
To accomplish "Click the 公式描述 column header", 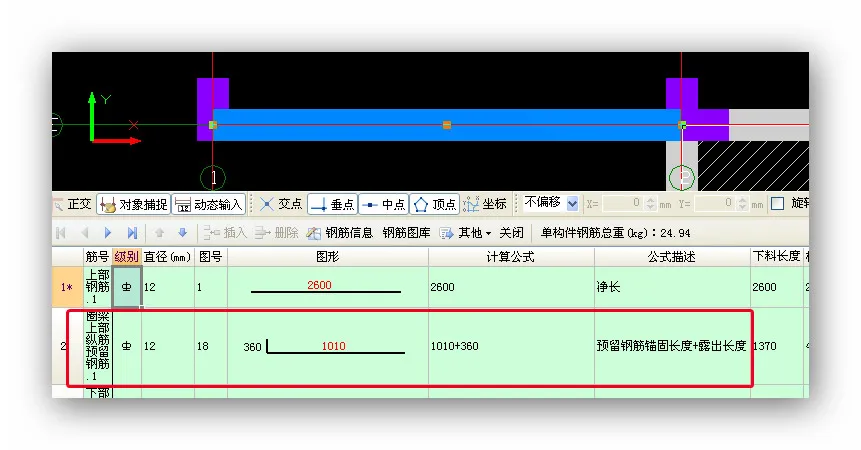I will 672,256.
